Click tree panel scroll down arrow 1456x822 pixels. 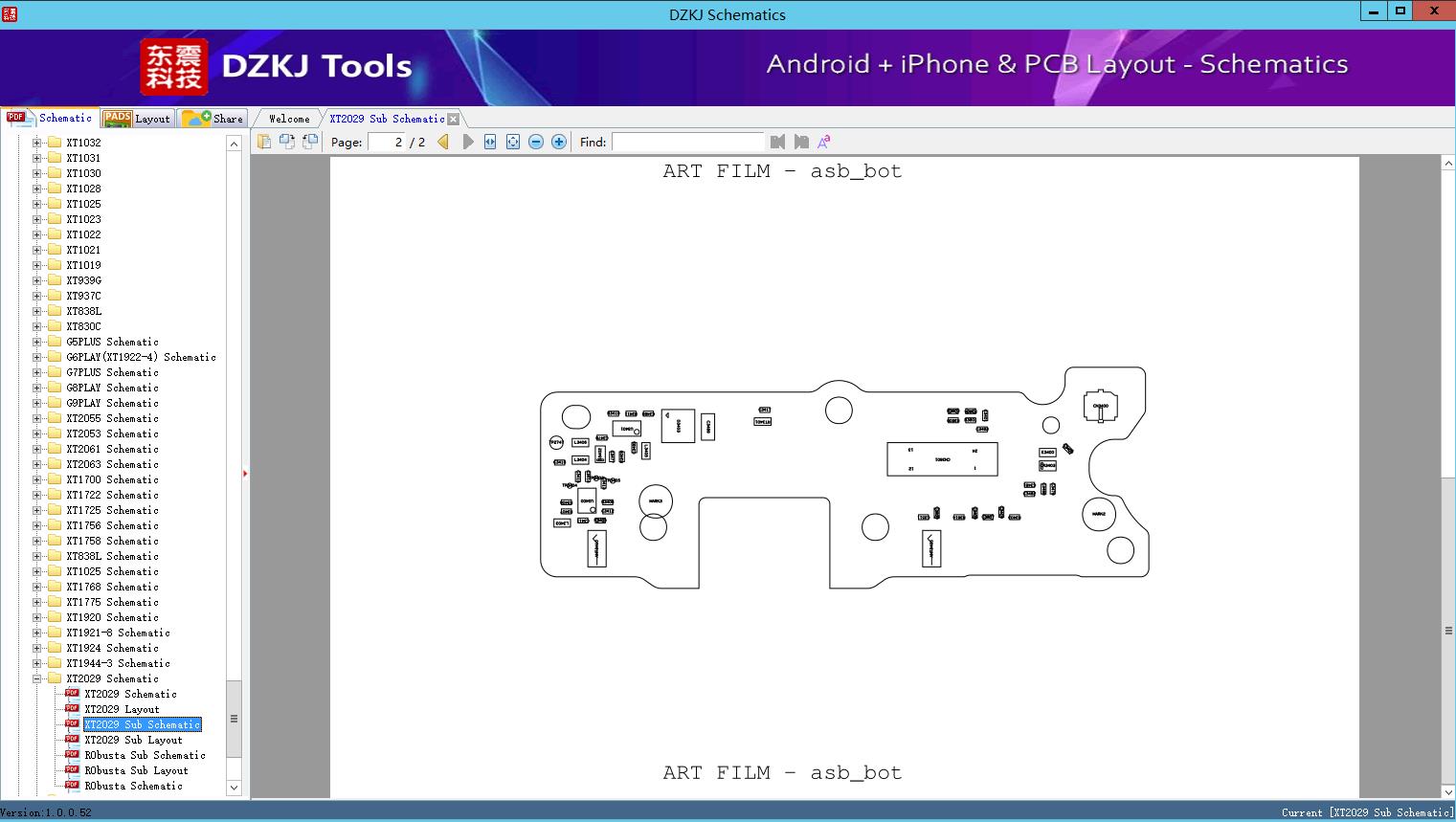point(234,788)
